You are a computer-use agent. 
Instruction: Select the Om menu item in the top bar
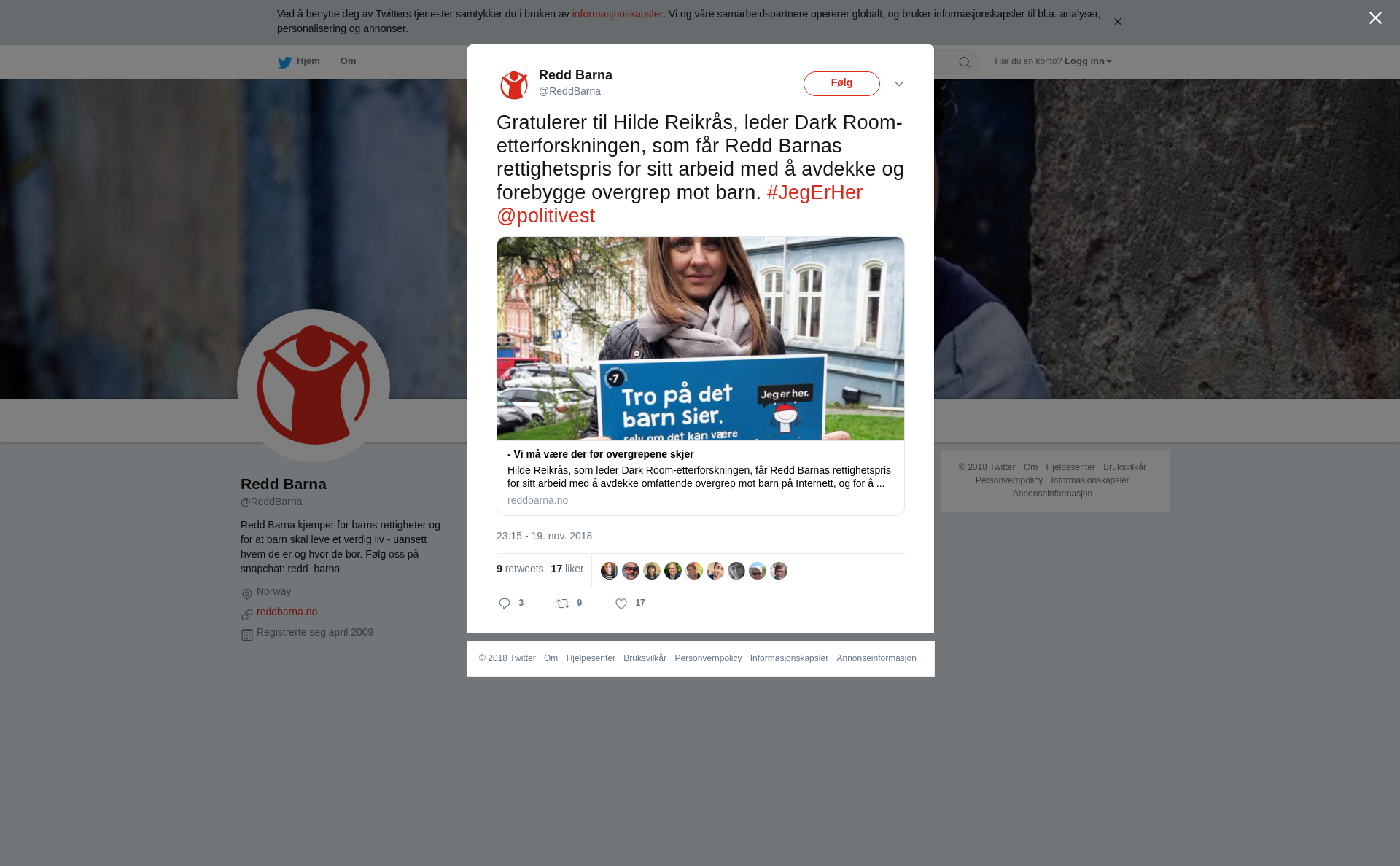pos(348,61)
